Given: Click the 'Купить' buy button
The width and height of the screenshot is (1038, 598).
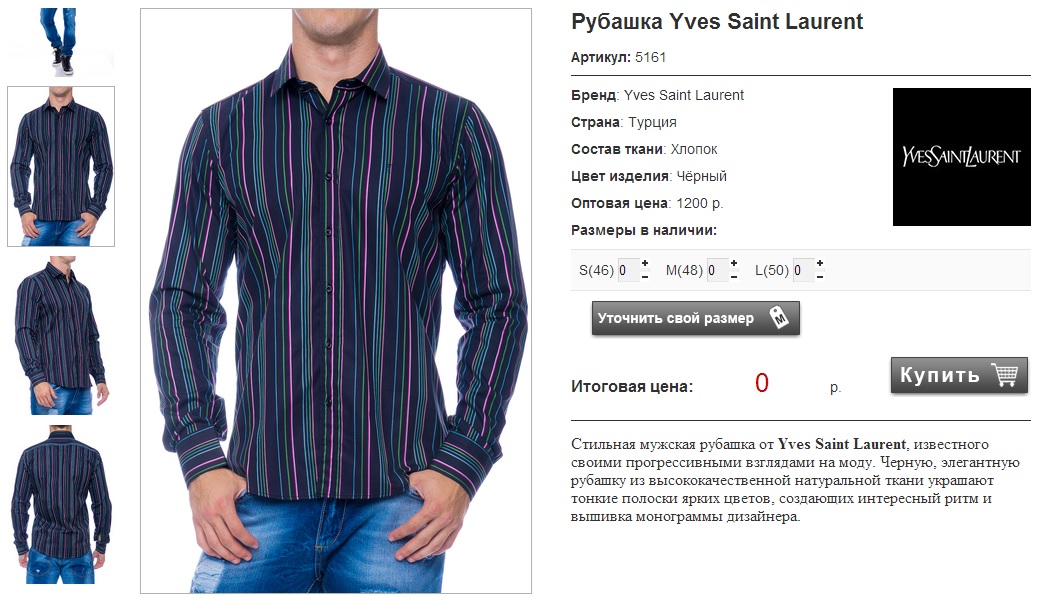Looking at the screenshot, I should click(x=959, y=375).
